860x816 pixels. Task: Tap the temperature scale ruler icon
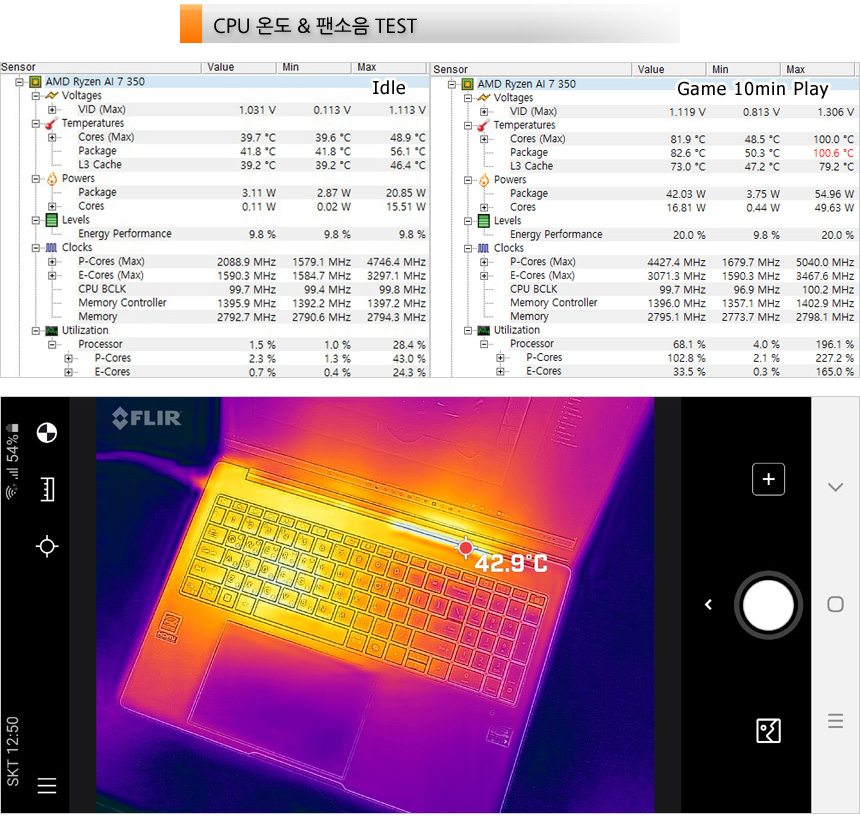pos(46,489)
